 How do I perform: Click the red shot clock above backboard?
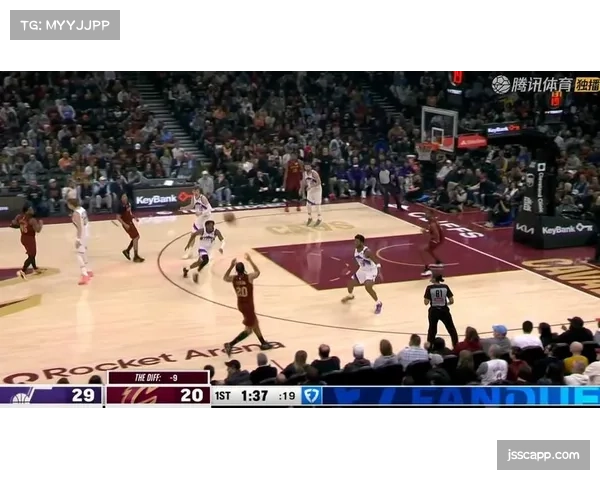tap(456, 77)
